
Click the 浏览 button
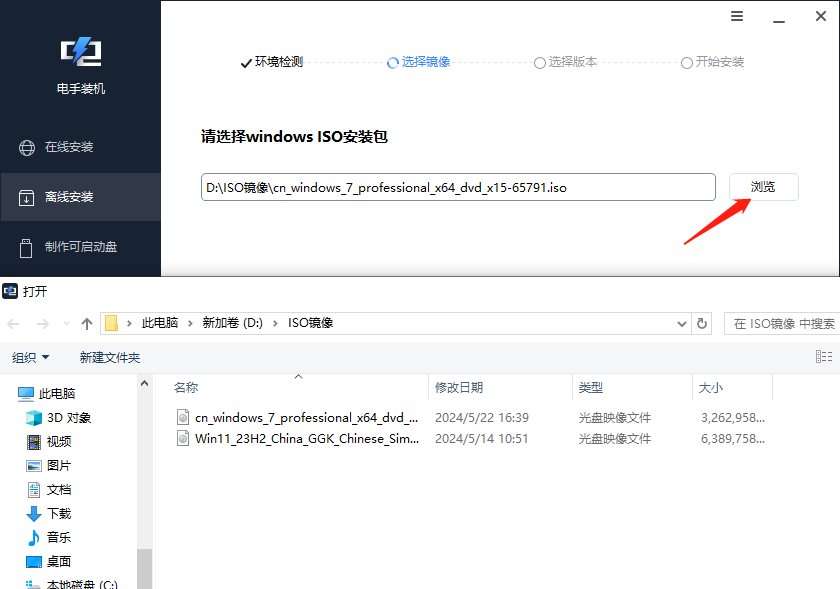[763, 187]
